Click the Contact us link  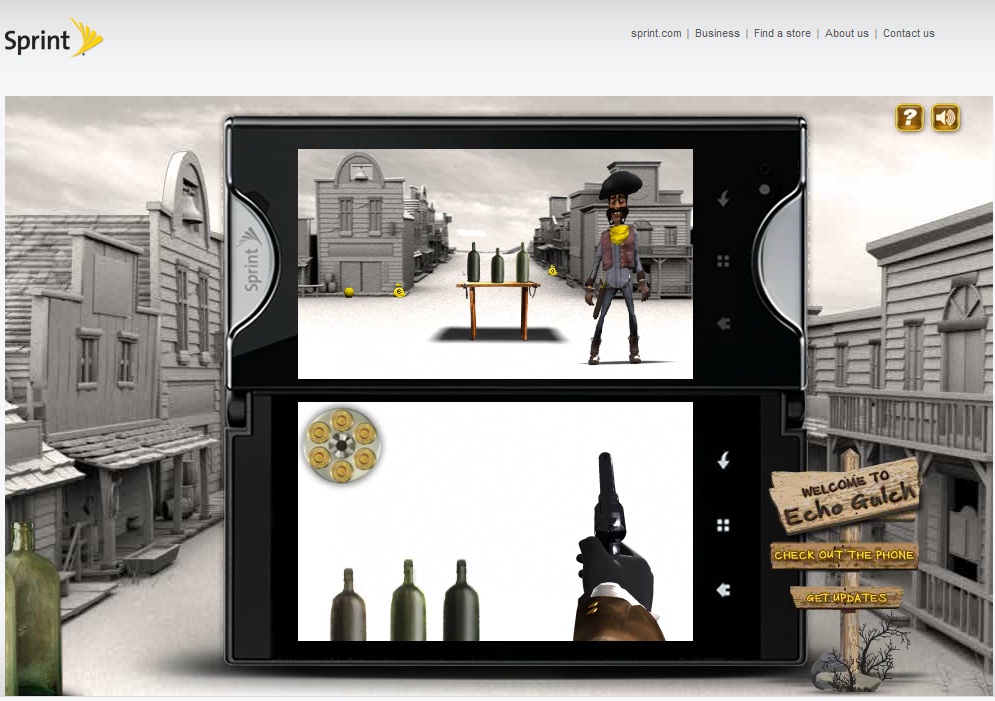908,33
